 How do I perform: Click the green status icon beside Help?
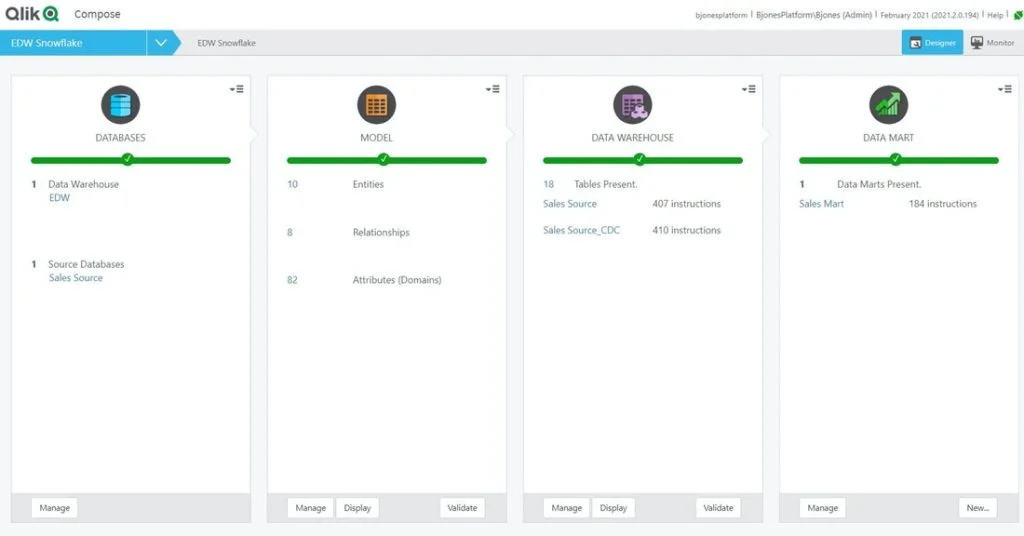click(1016, 15)
